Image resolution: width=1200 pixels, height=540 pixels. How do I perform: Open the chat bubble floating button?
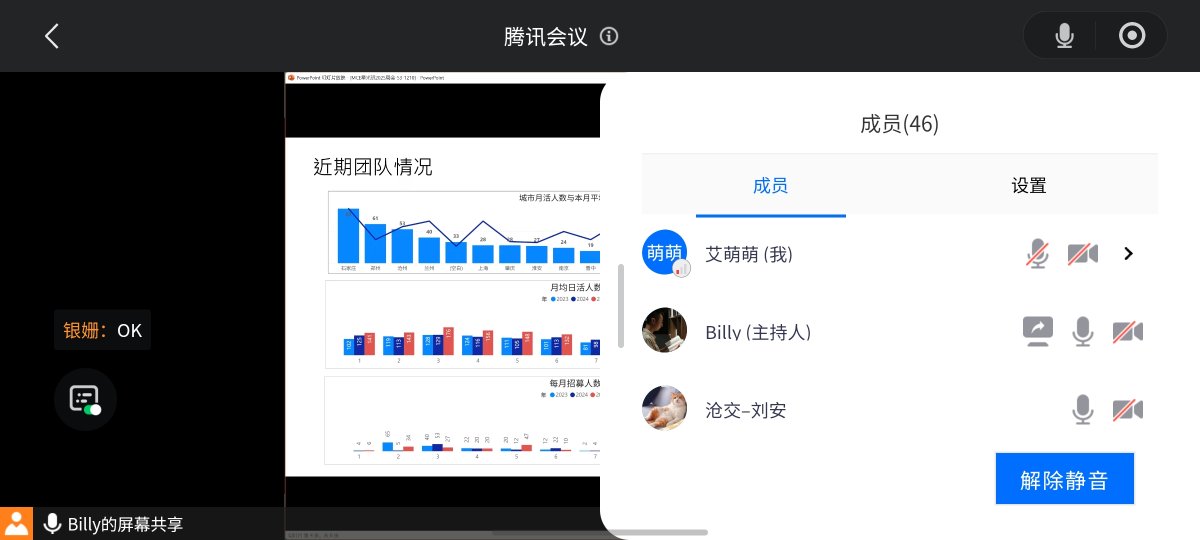coord(85,399)
